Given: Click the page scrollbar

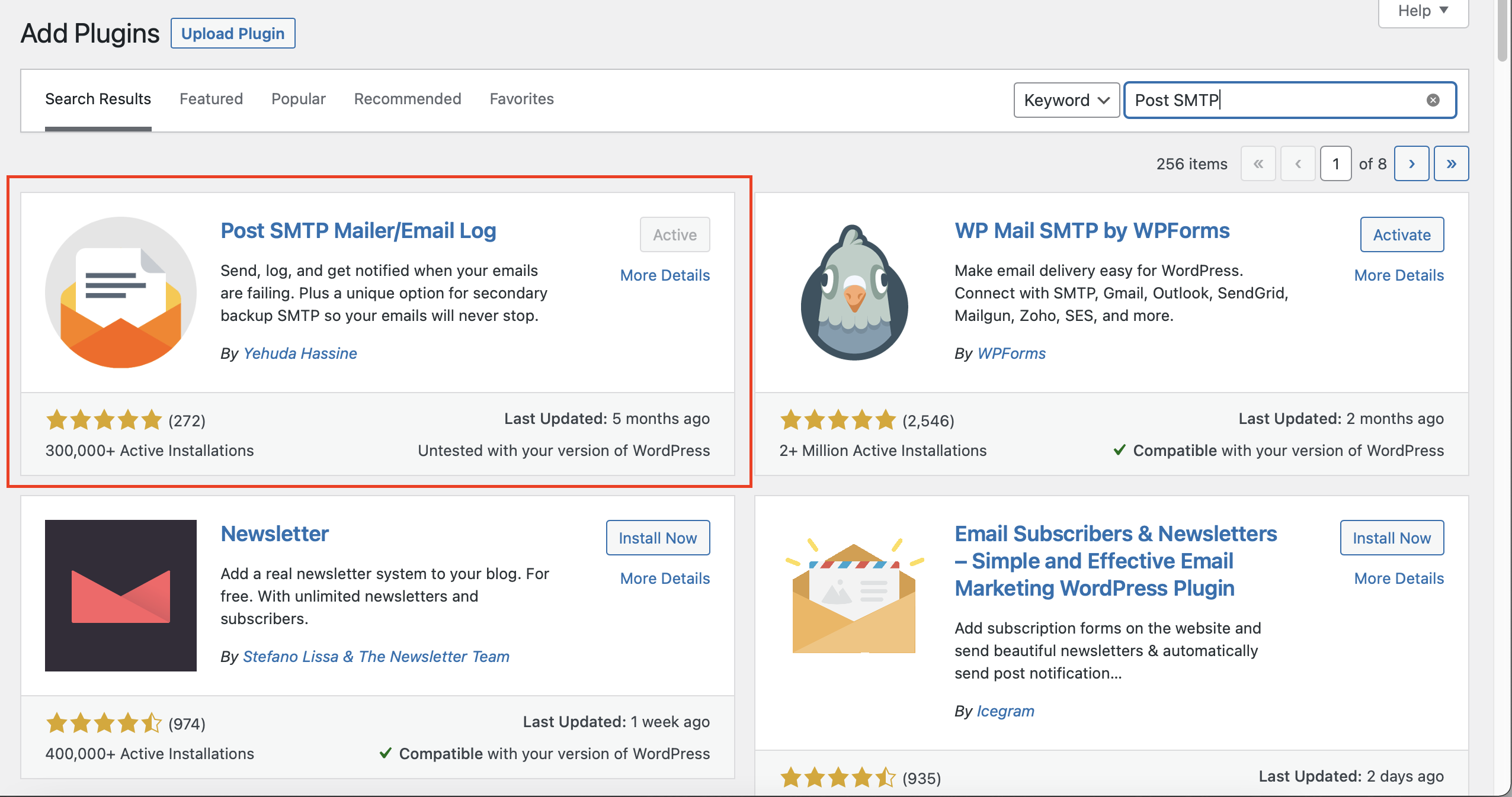Looking at the screenshot, I should point(1502,30).
